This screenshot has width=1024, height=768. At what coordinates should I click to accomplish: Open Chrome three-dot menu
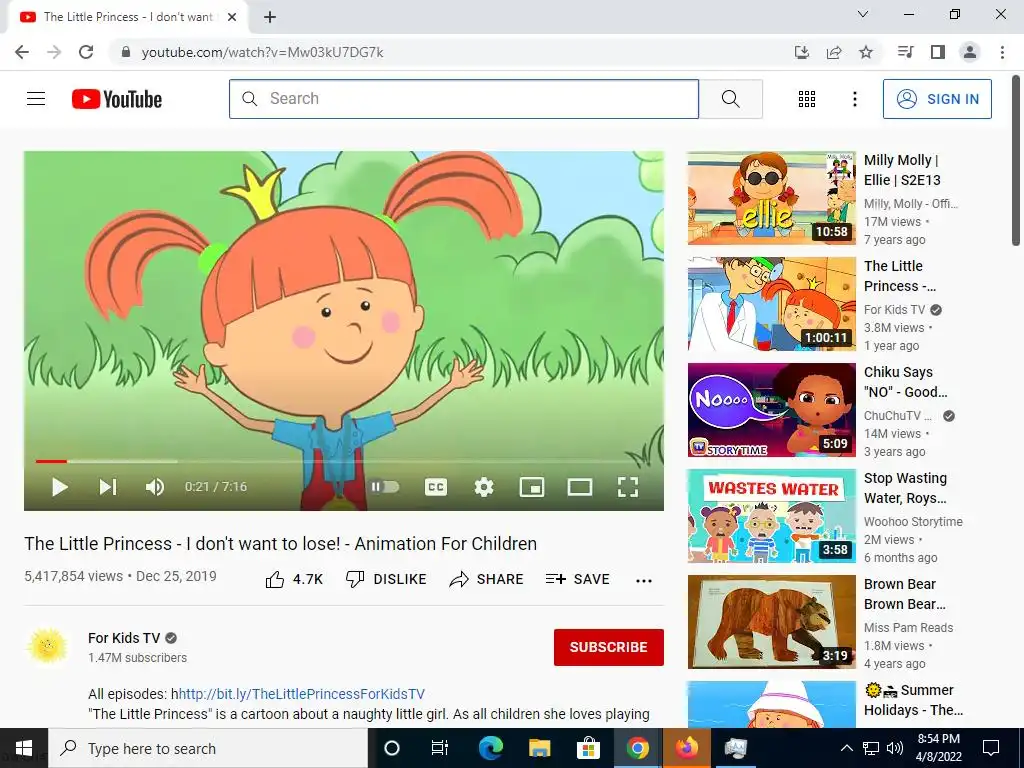1002,52
